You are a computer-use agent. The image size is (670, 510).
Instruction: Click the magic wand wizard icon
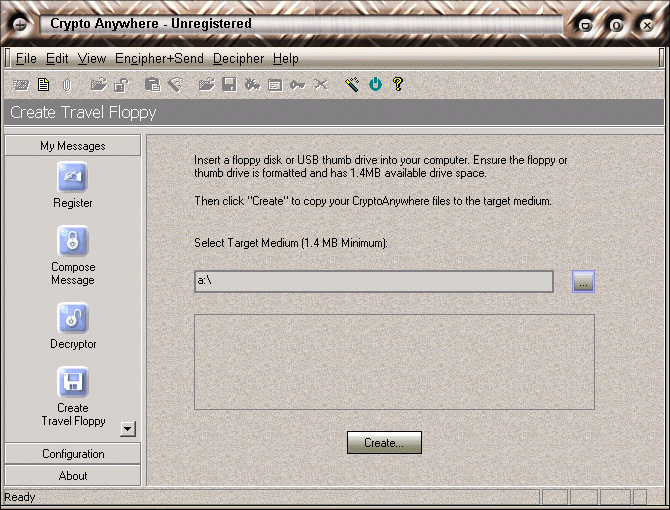coord(352,85)
